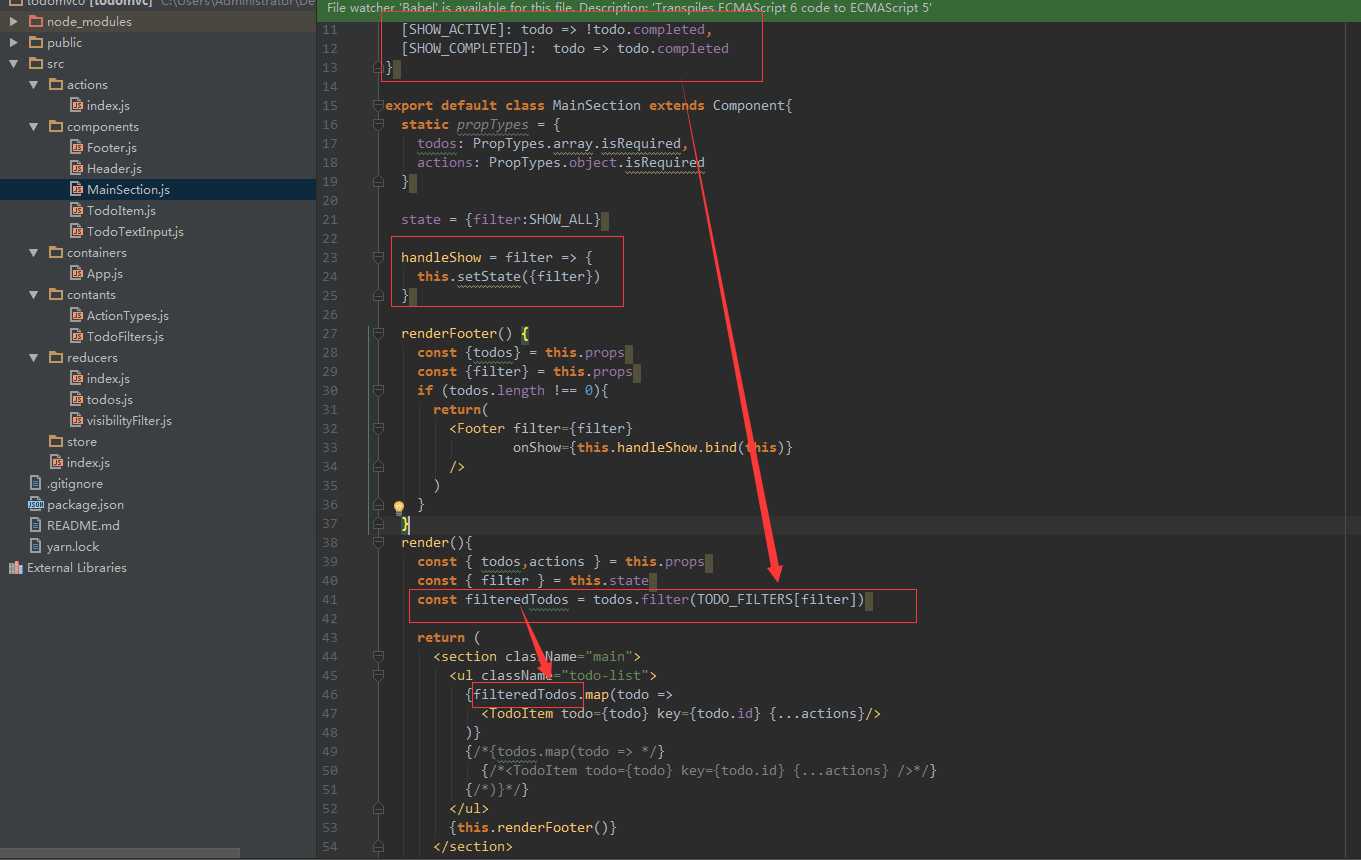This screenshot has width=1361, height=860.
Task: Open index.js under the reducers folder
Action: click(x=108, y=378)
